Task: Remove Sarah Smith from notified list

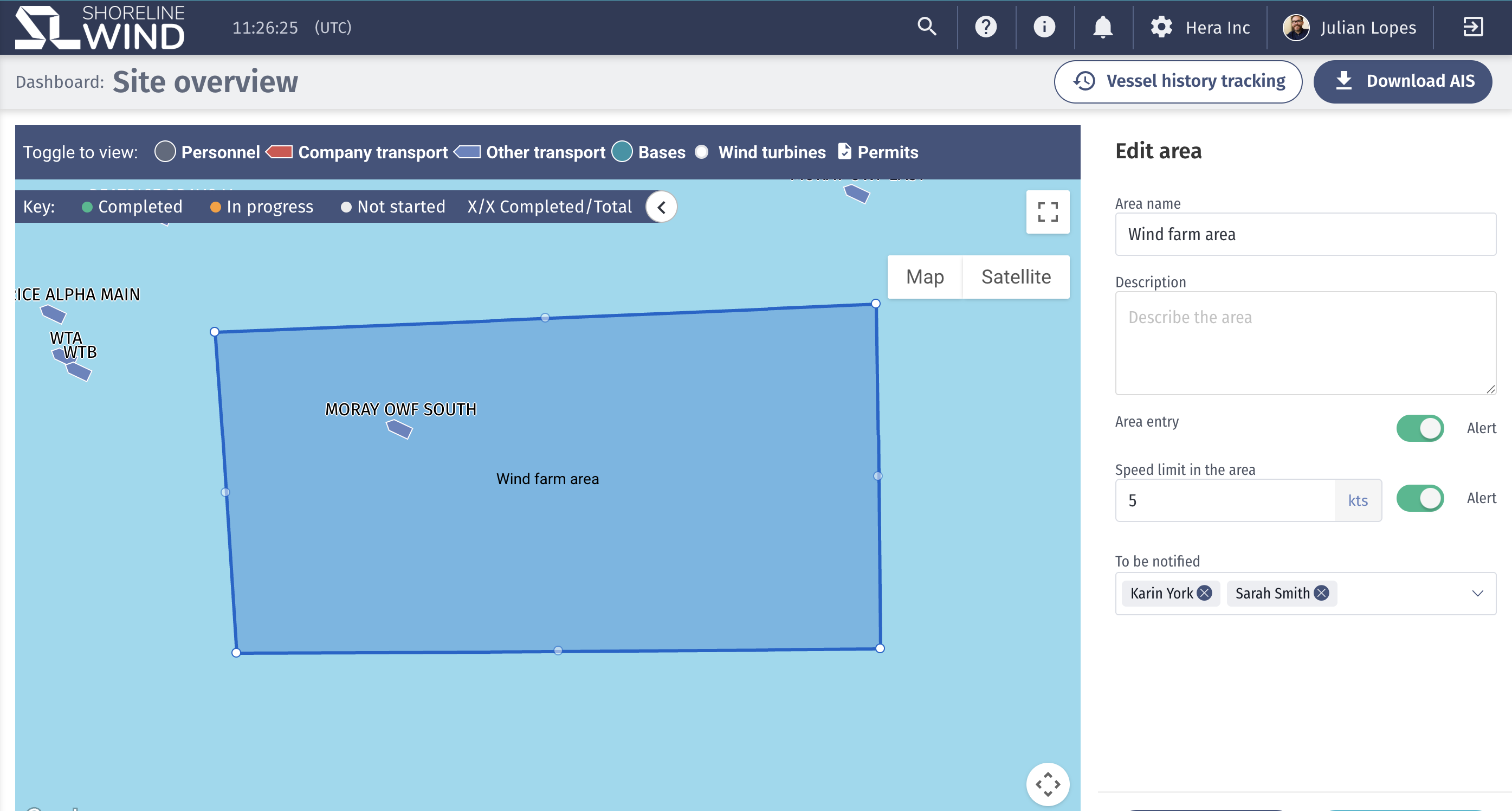Action: 1321,593
